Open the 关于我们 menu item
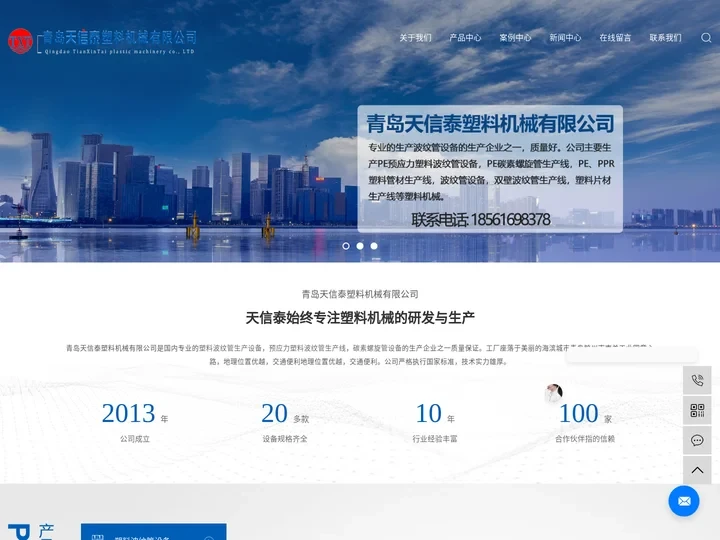This screenshot has height=540, width=720. click(415, 38)
